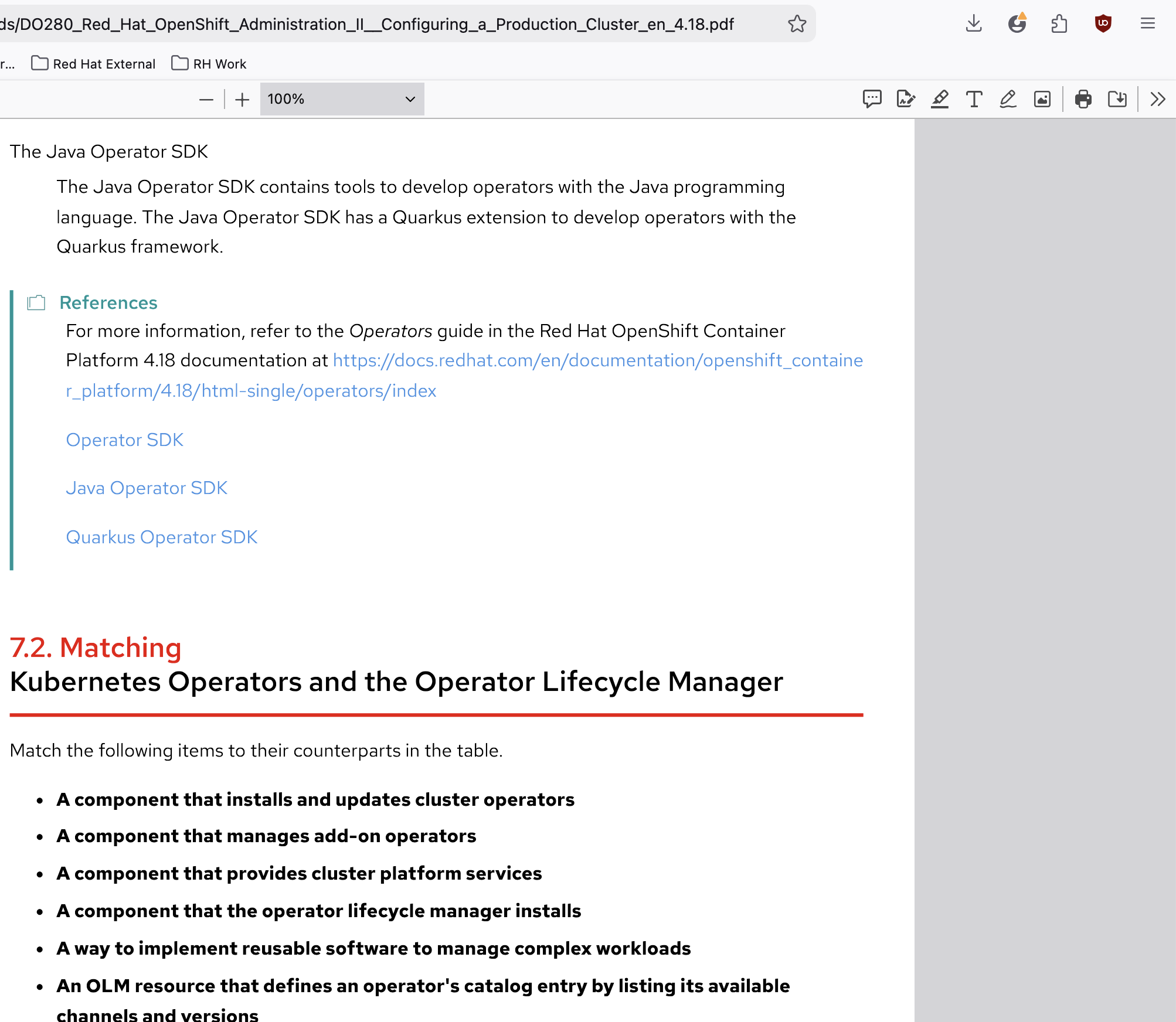Bookmark this page with star icon
The image size is (1176, 1022).
tap(797, 24)
